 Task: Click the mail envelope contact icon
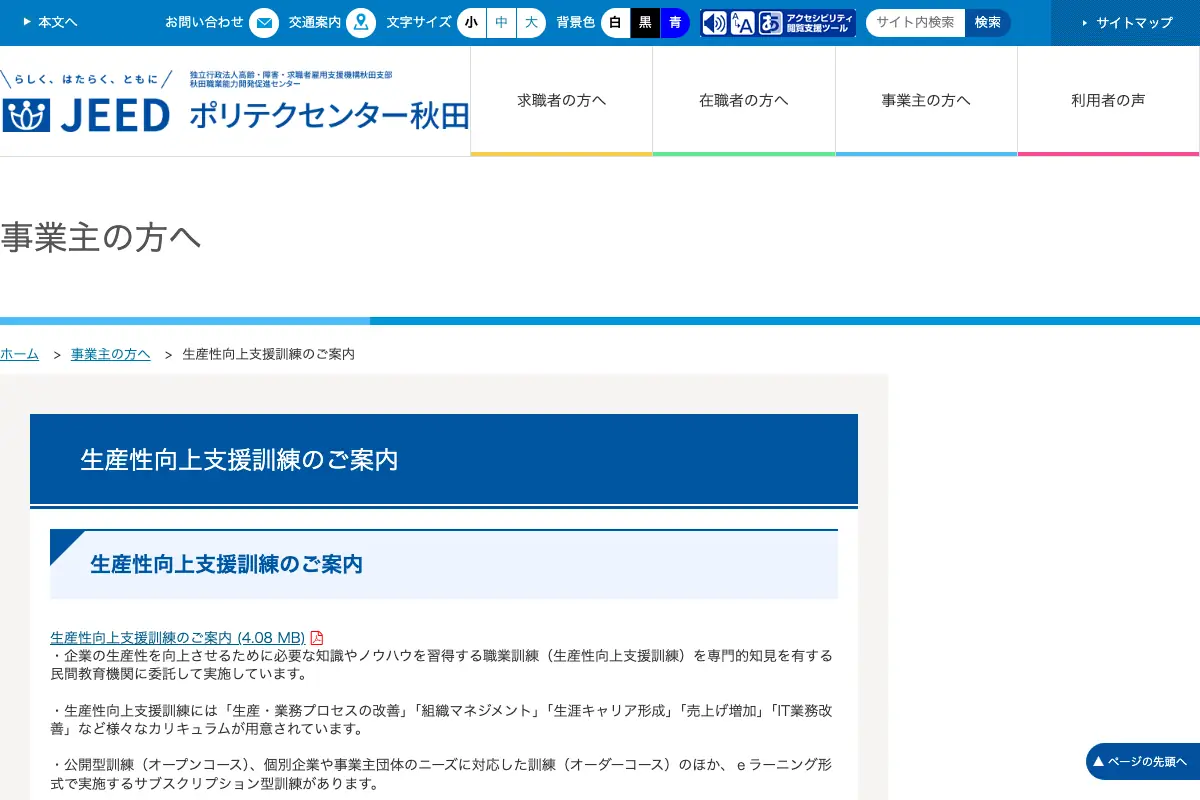point(264,22)
